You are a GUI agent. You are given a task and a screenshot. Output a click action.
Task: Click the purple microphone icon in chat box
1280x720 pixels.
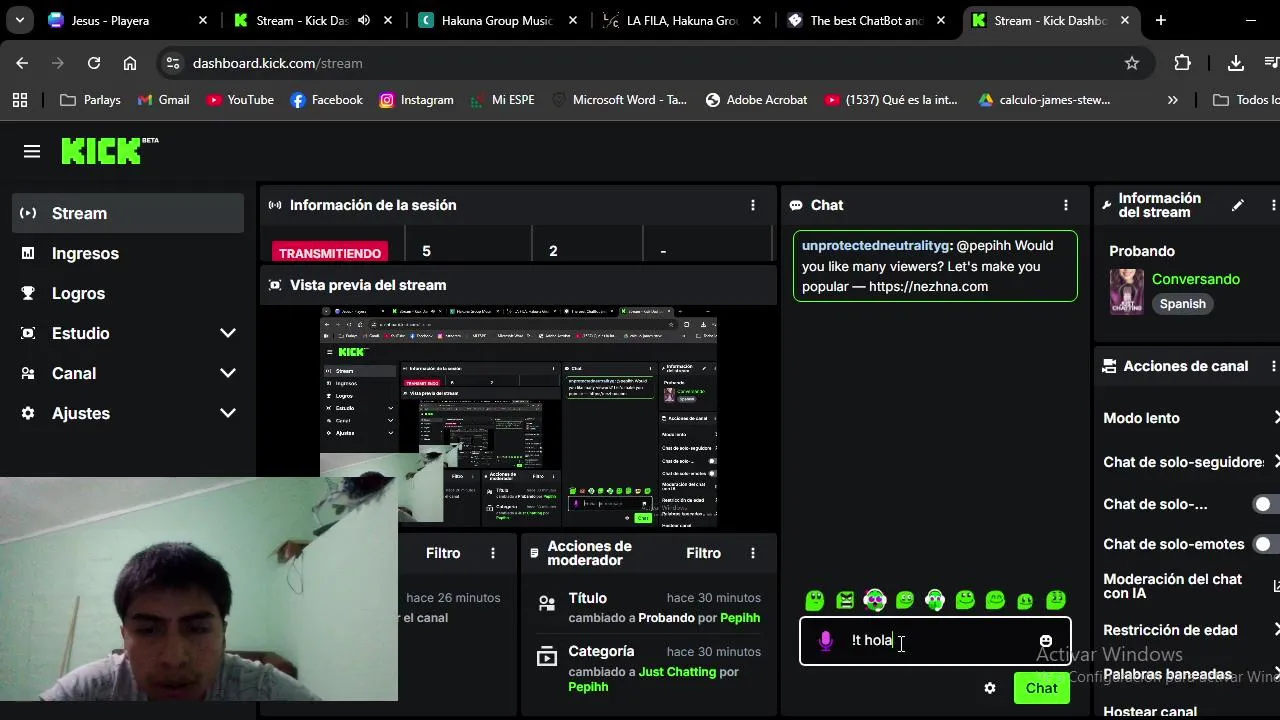pyautogui.click(x=826, y=641)
